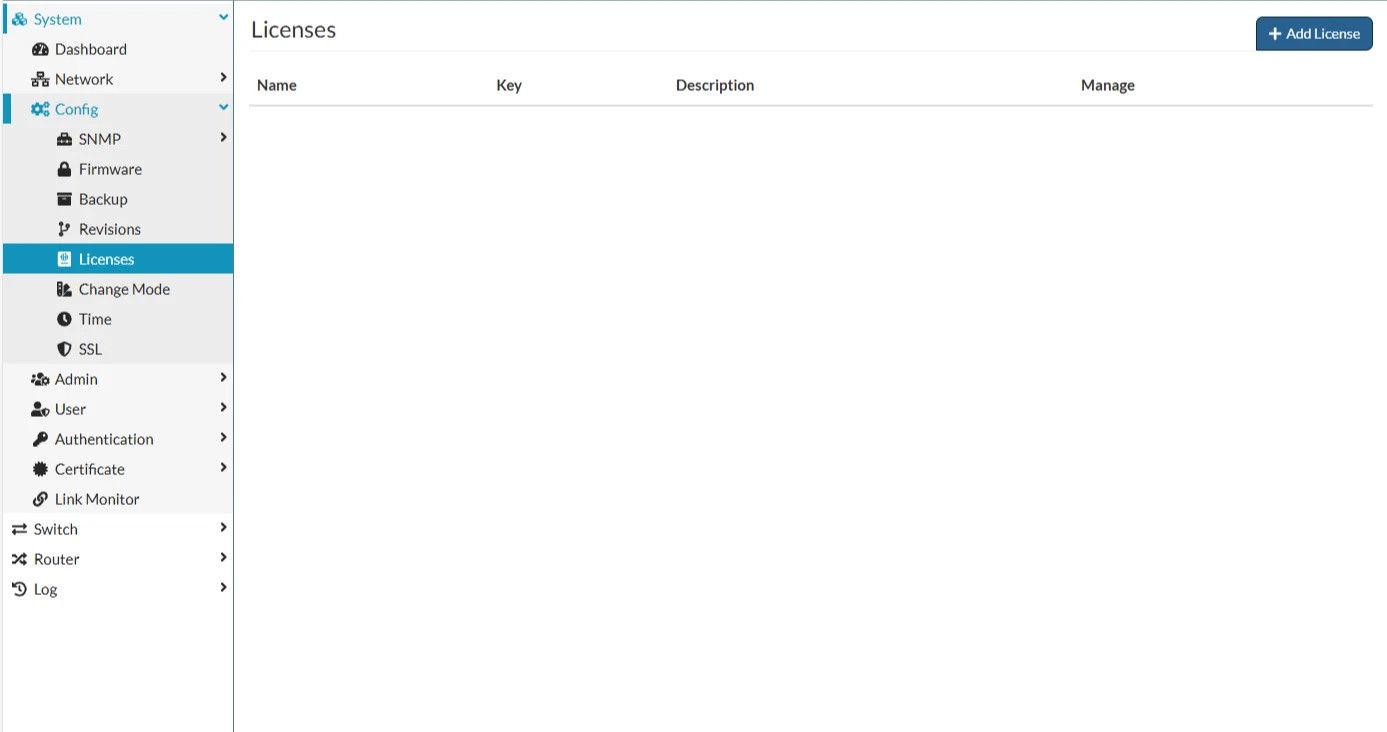Click the Dashboard gauge icon
This screenshot has height=732, width=1387.
click(40, 49)
